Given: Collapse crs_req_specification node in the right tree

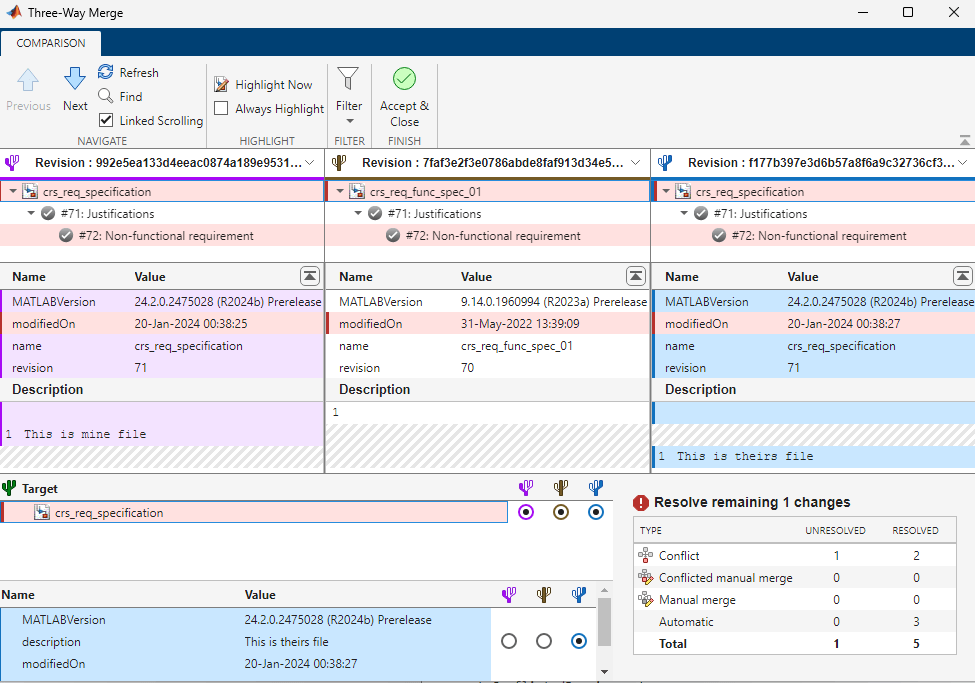Looking at the screenshot, I should [x=664, y=192].
